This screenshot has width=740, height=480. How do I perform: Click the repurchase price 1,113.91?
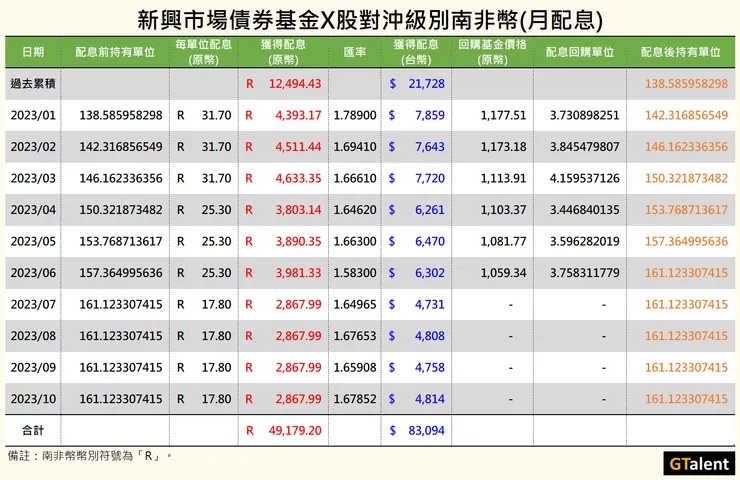(503, 178)
